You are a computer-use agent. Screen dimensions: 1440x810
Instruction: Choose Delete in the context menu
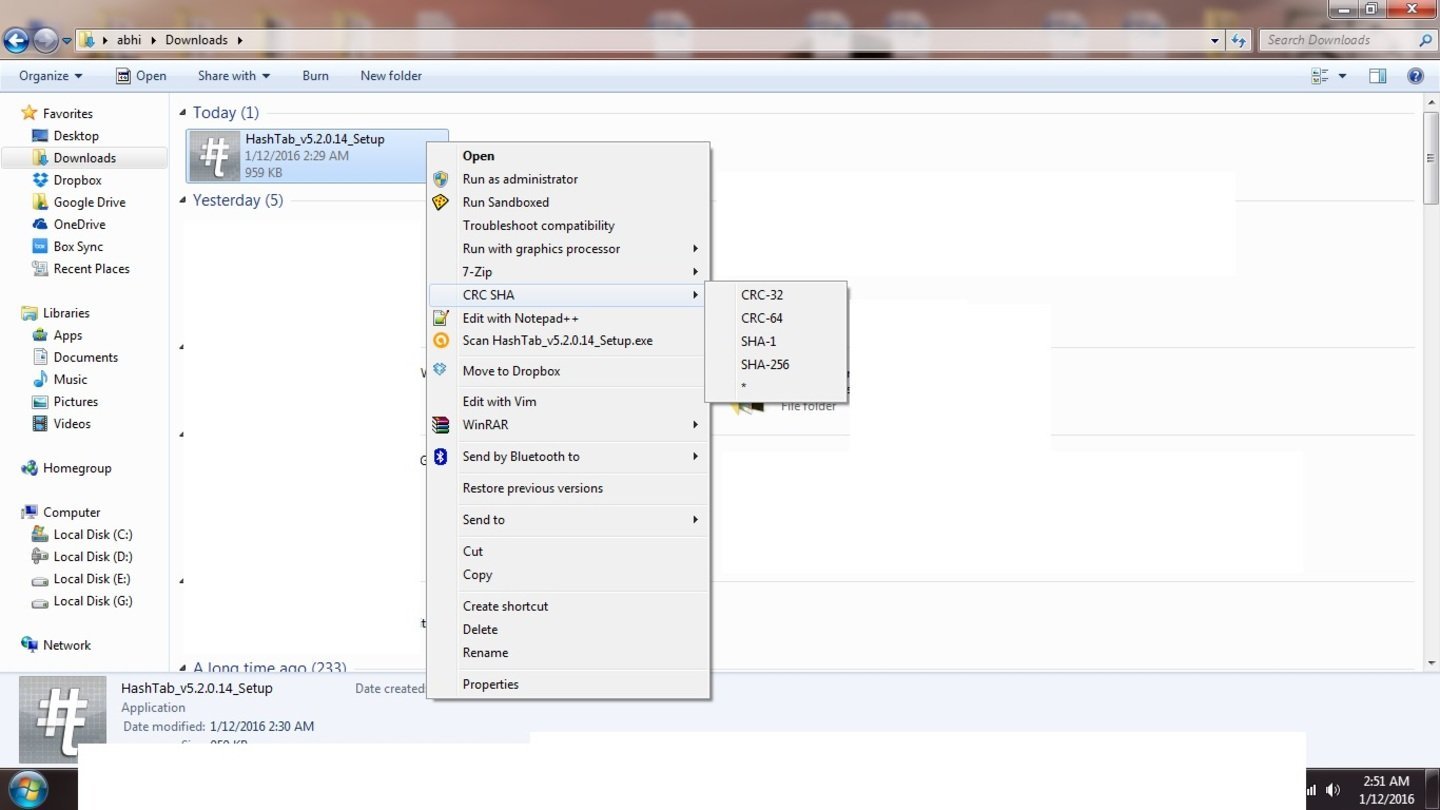[x=568, y=629]
